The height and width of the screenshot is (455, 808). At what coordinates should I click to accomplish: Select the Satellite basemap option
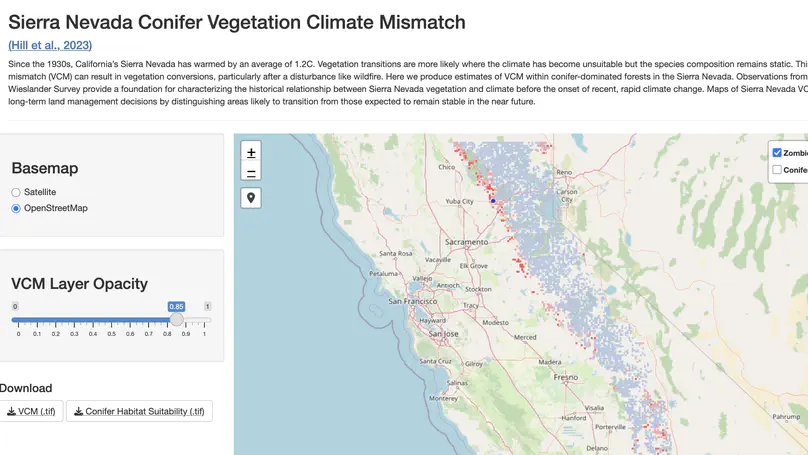coord(16,192)
